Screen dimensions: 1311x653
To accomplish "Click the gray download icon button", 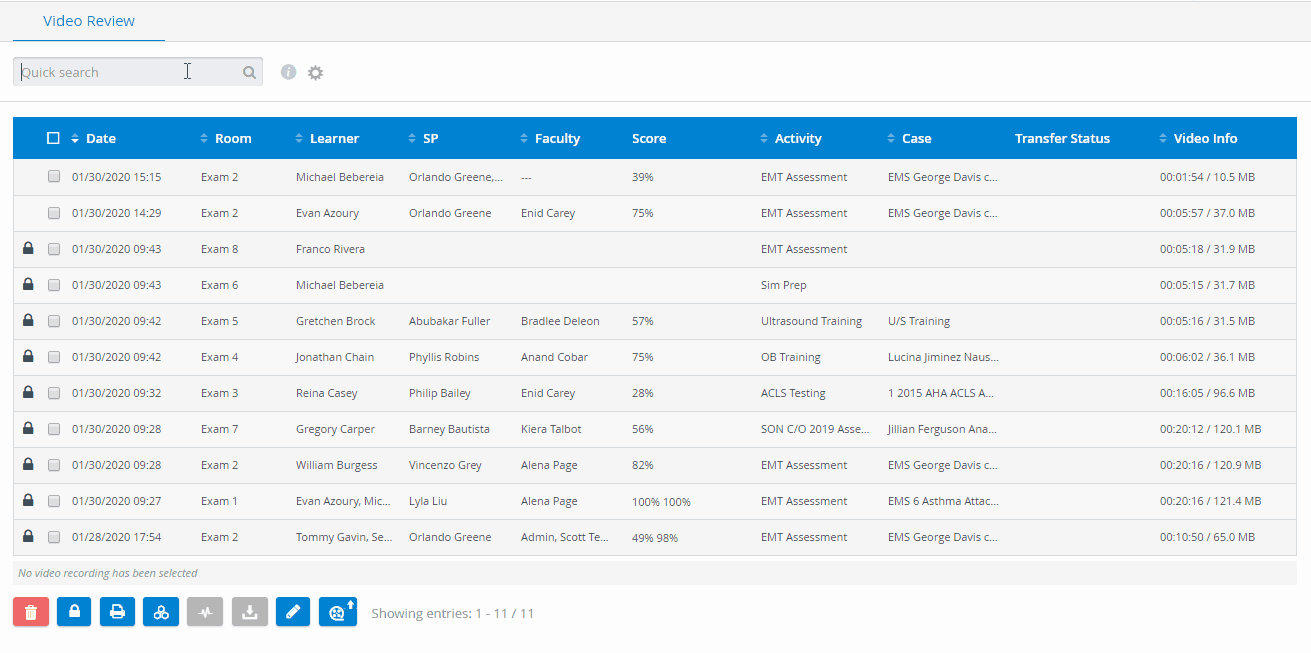I will tap(249, 612).
